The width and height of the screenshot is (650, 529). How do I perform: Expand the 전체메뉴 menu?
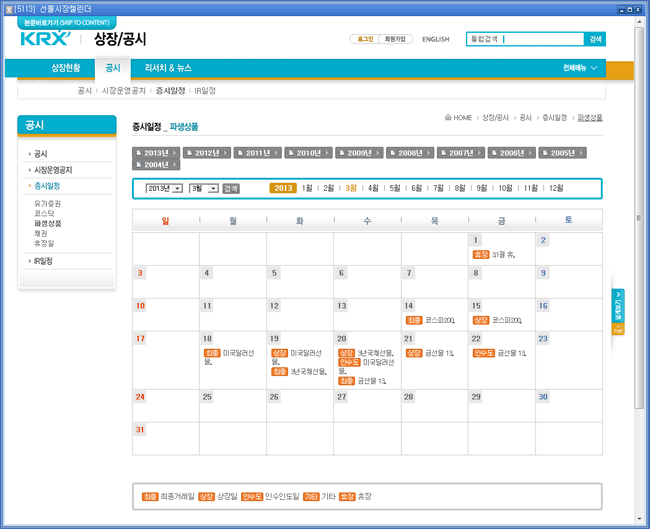pos(582,68)
